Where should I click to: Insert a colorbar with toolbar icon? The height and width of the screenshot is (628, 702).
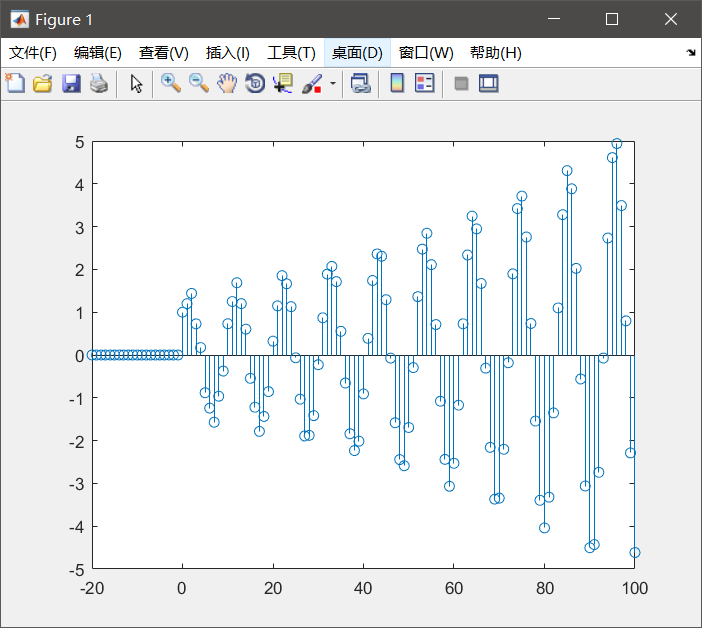pyautogui.click(x=397, y=83)
